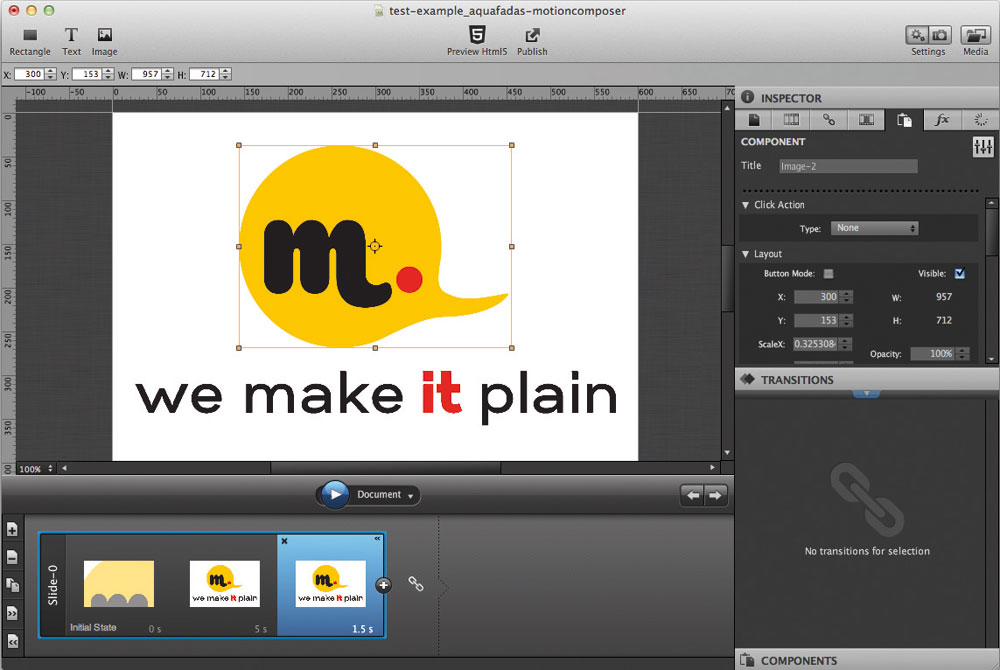Go to next state arrow
Viewport: 1000px width, 670px height.
pos(715,495)
